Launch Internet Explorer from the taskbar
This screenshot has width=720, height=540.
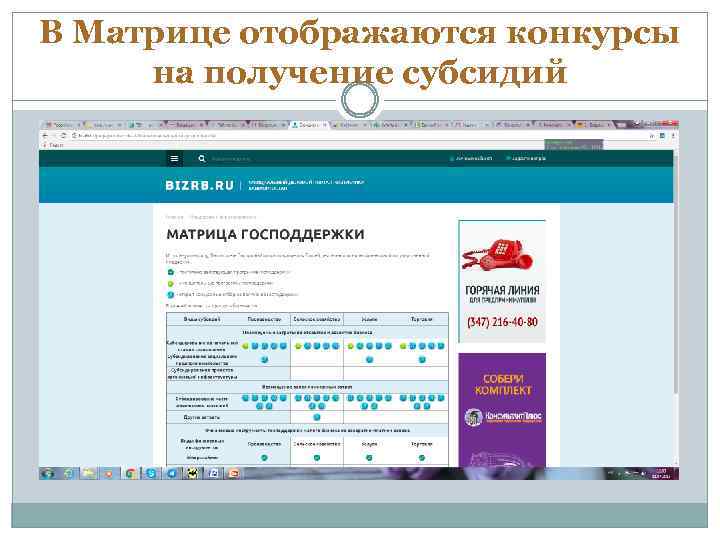pos(69,473)
